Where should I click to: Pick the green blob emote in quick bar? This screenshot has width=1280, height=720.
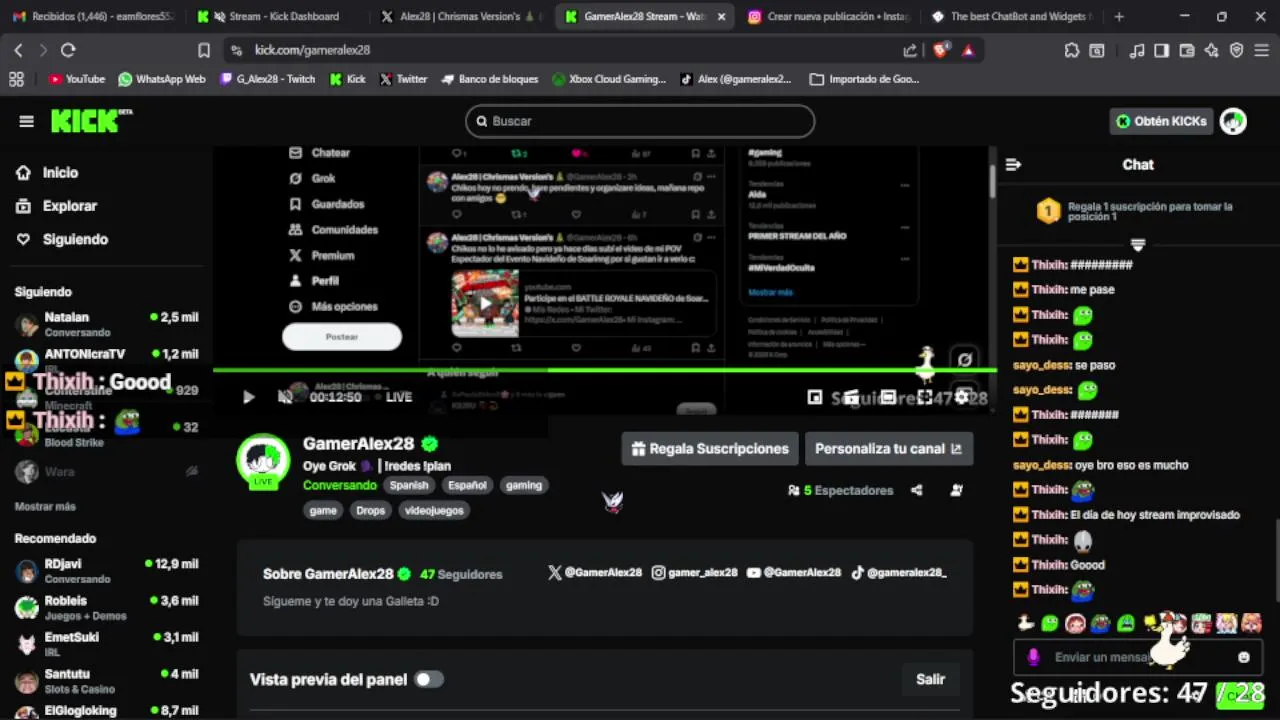[1050, 624]
